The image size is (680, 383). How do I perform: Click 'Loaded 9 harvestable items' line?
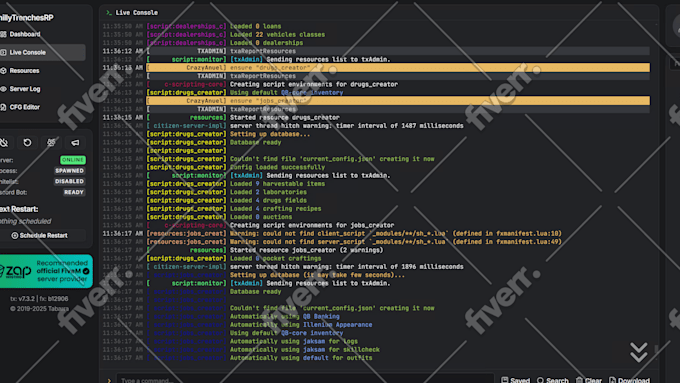(277, 184)
